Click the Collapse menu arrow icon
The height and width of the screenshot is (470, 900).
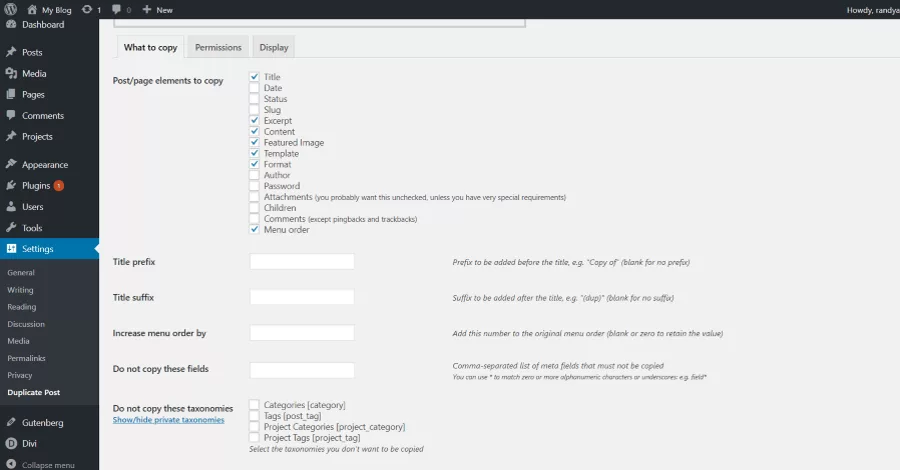(x=11, y=464)
